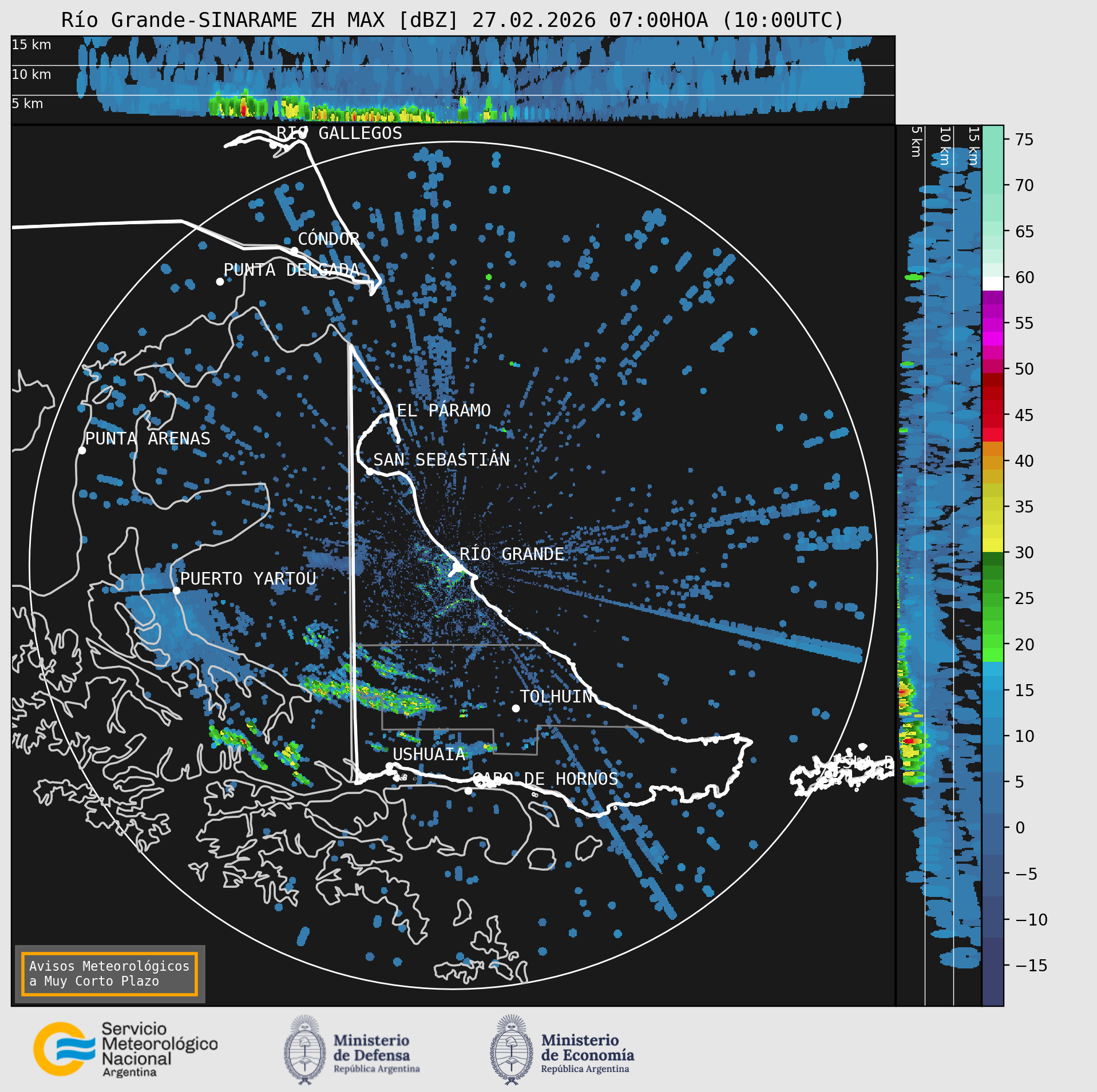This screenshot has width=1097, height=1092.
Task: Click the TOLHUIN label
Action: point(556,696)
